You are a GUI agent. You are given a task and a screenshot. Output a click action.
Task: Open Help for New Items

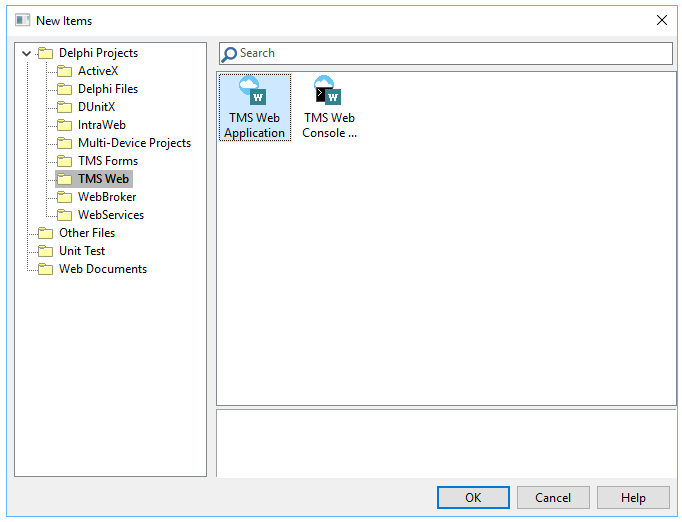(633, 498)
